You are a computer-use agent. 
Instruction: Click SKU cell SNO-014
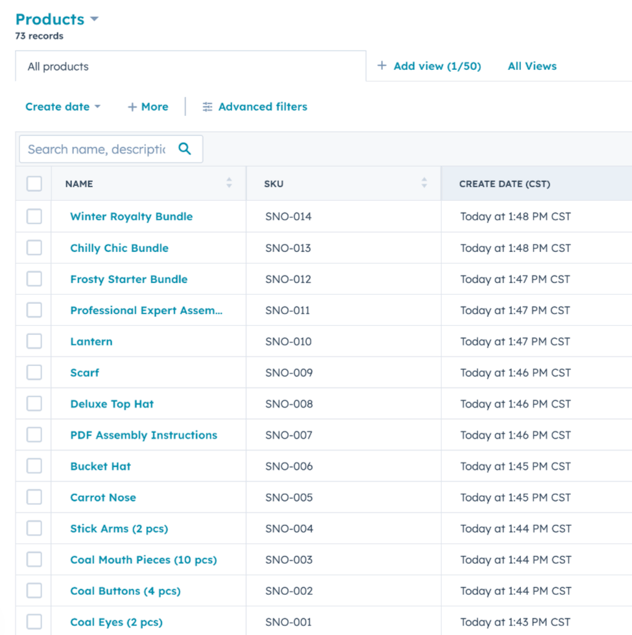288,216
